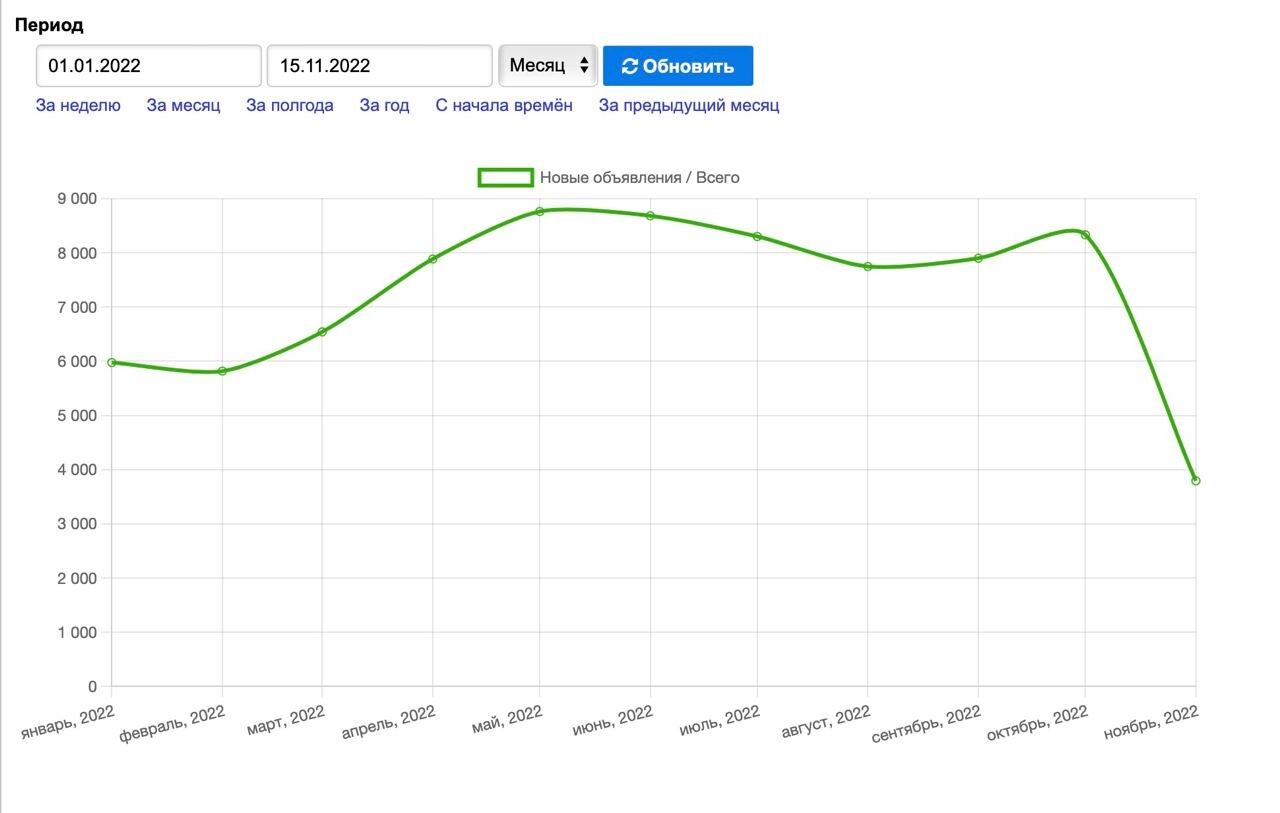Click the май 2022 peak data point
The width and height of the screenshot is (1280, 813).
(x=539, y=211)
